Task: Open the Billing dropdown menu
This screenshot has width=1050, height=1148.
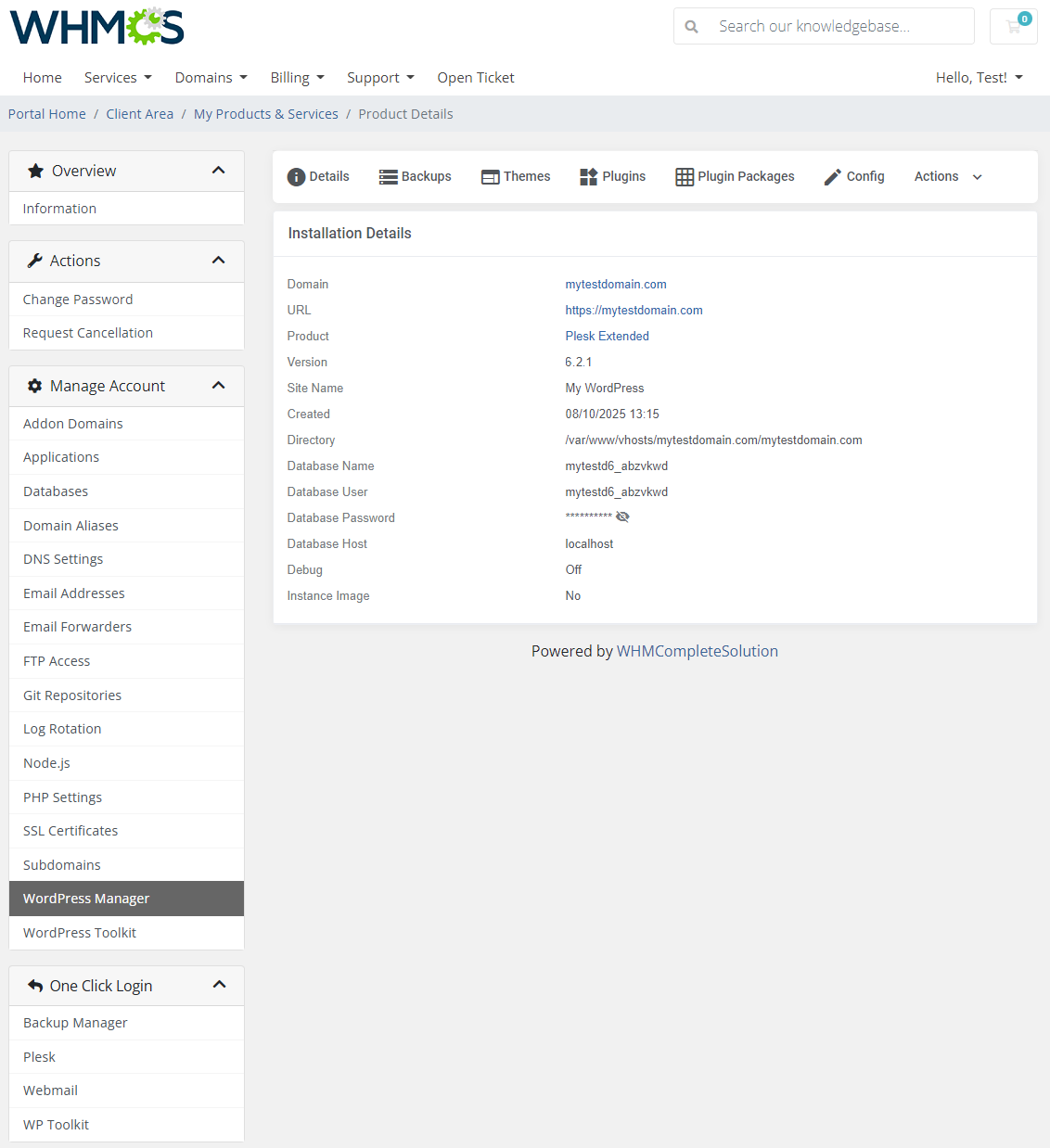Action: 297,77
